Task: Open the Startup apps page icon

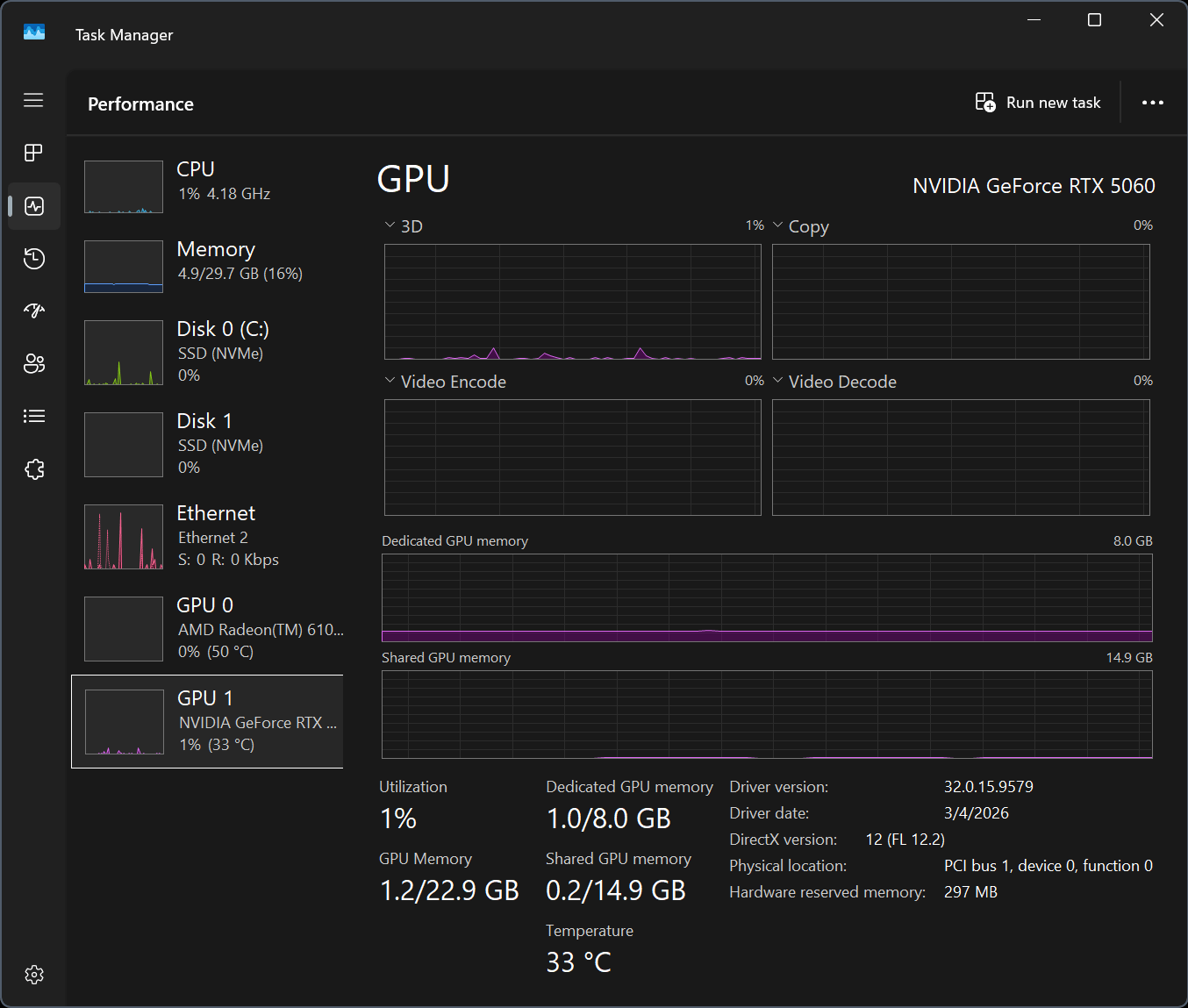Action: 34,311
